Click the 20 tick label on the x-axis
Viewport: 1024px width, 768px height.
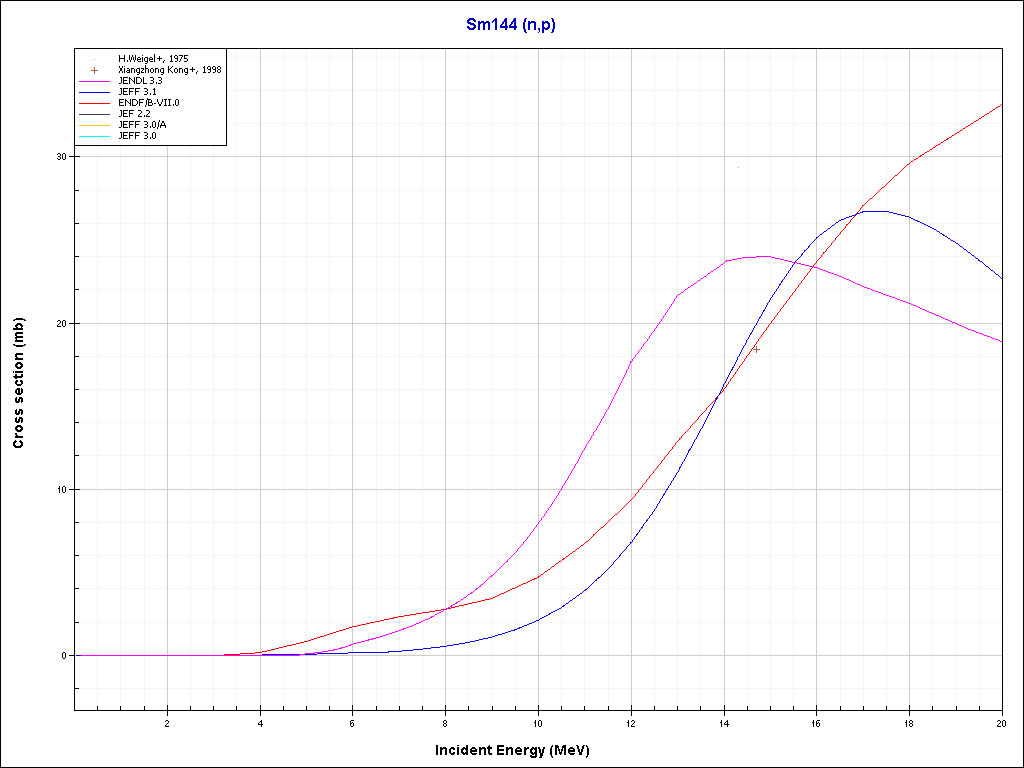click(x=1001, y=723)
